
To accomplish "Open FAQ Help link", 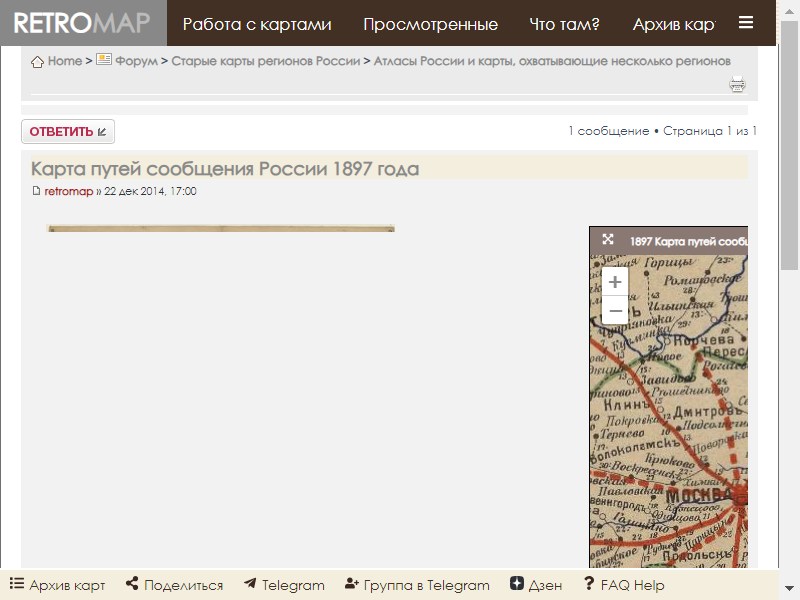I will [624, 585].
